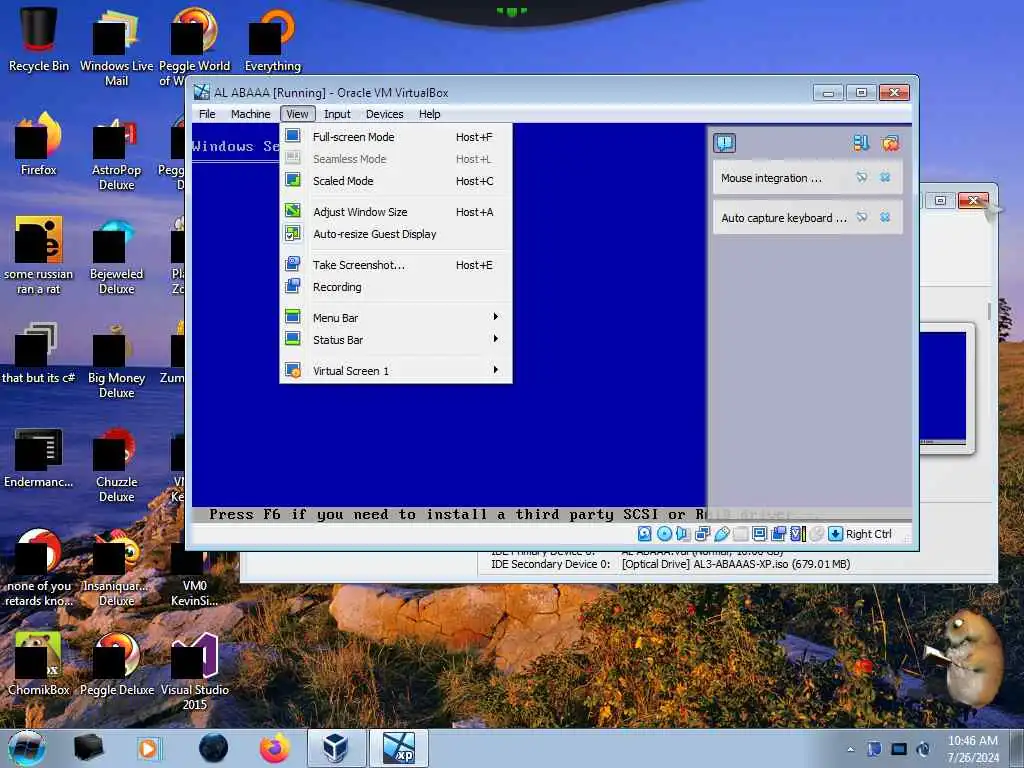Screen dimensions: 1024x768
Task: Click AL3-ABAAAS-XP.iso optical drive text
Action: point(736,564)
